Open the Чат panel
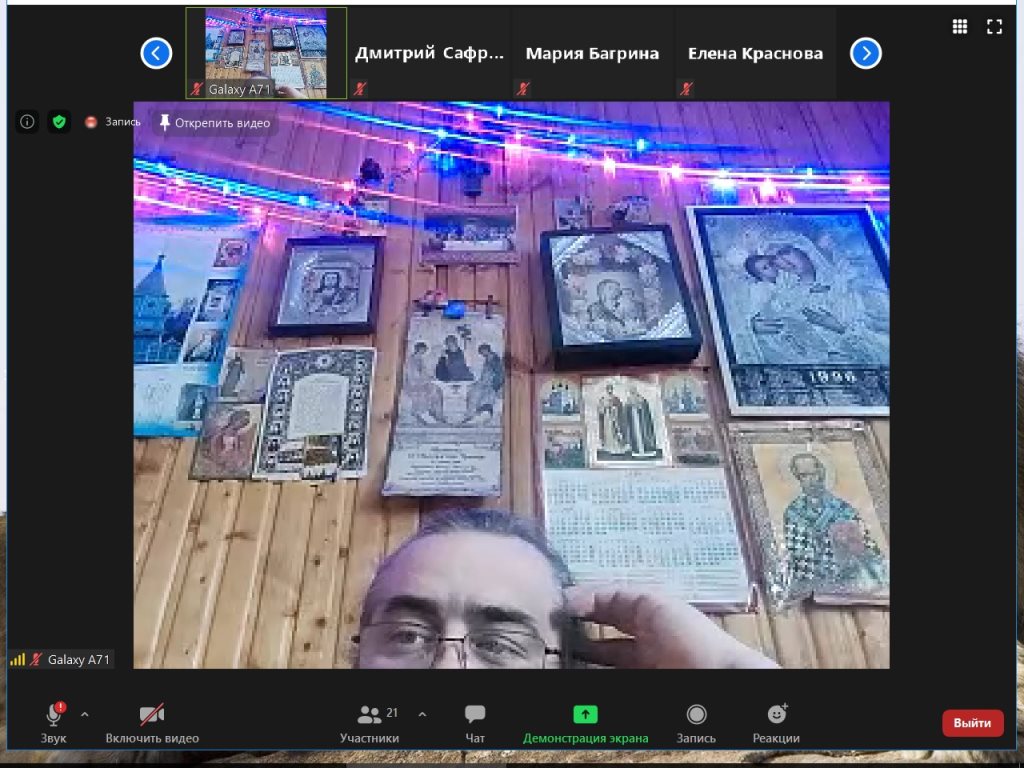Screen dimensions: 1024x768 click(475, 724)
